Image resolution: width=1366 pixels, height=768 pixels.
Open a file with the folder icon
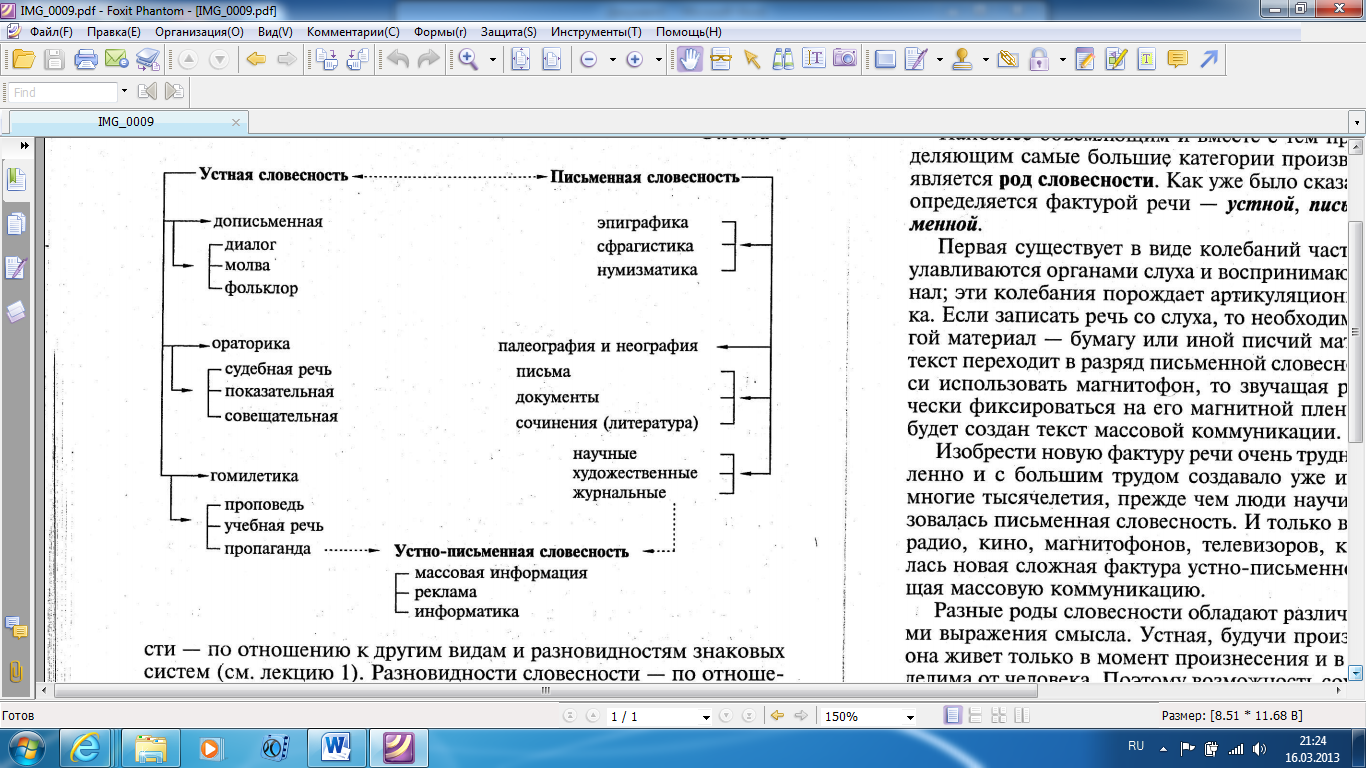[x=22, y=59]
